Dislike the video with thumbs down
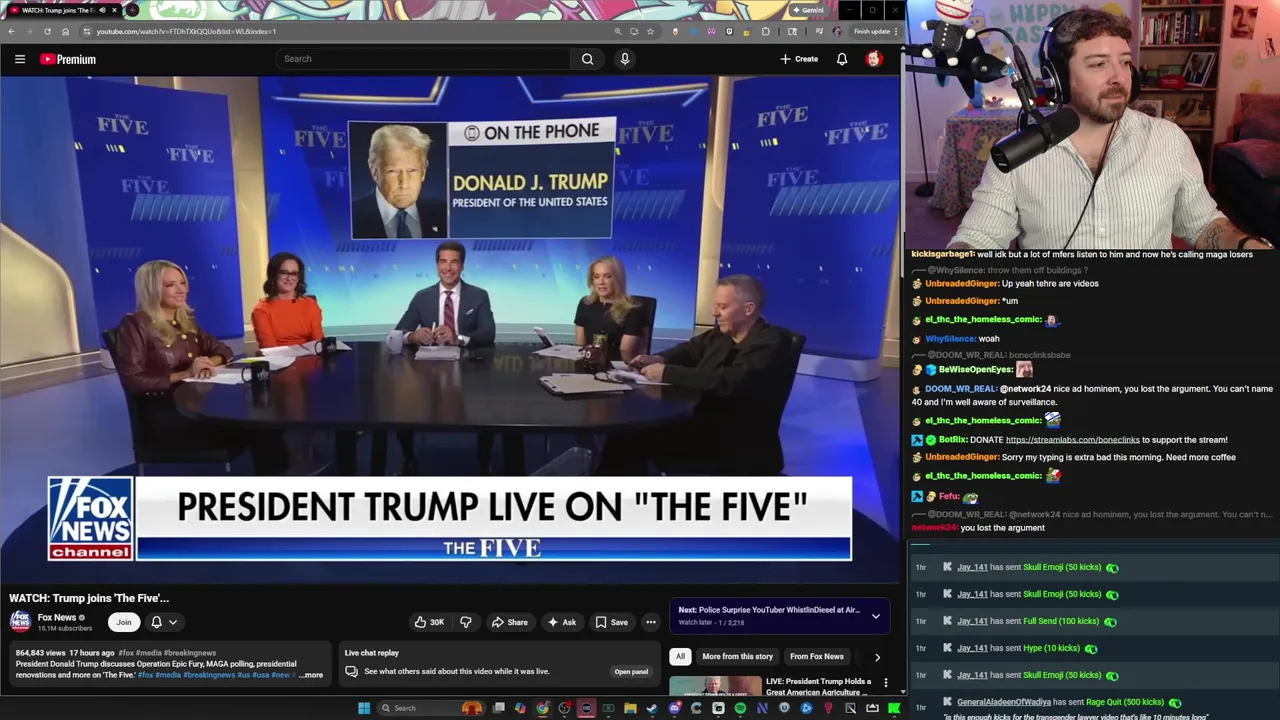1280x720 pixels. (465, 622)
